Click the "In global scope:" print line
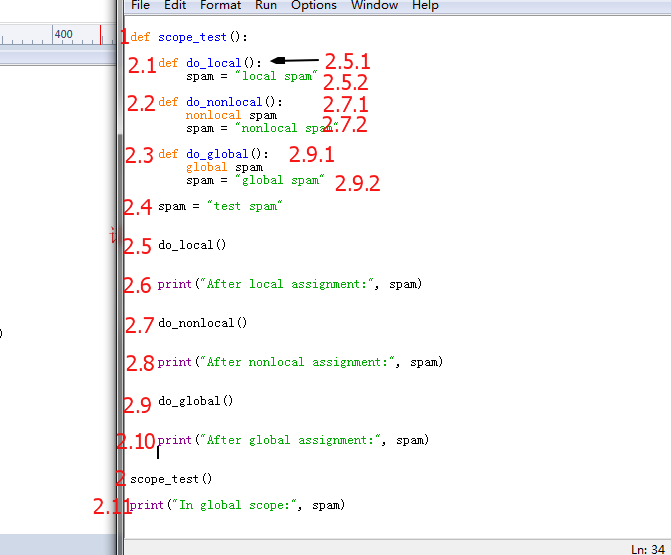This screenshot has height=555, width=671. point(237,505)
